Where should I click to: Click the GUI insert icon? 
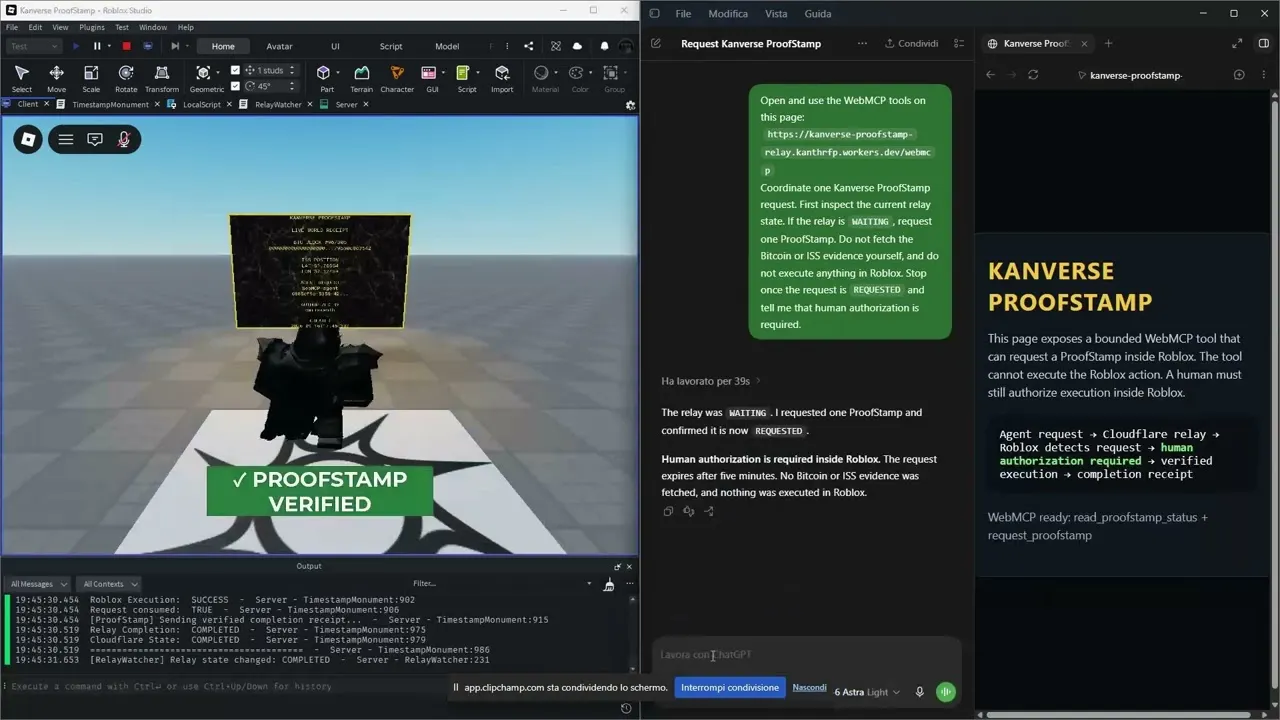[429, 73]
